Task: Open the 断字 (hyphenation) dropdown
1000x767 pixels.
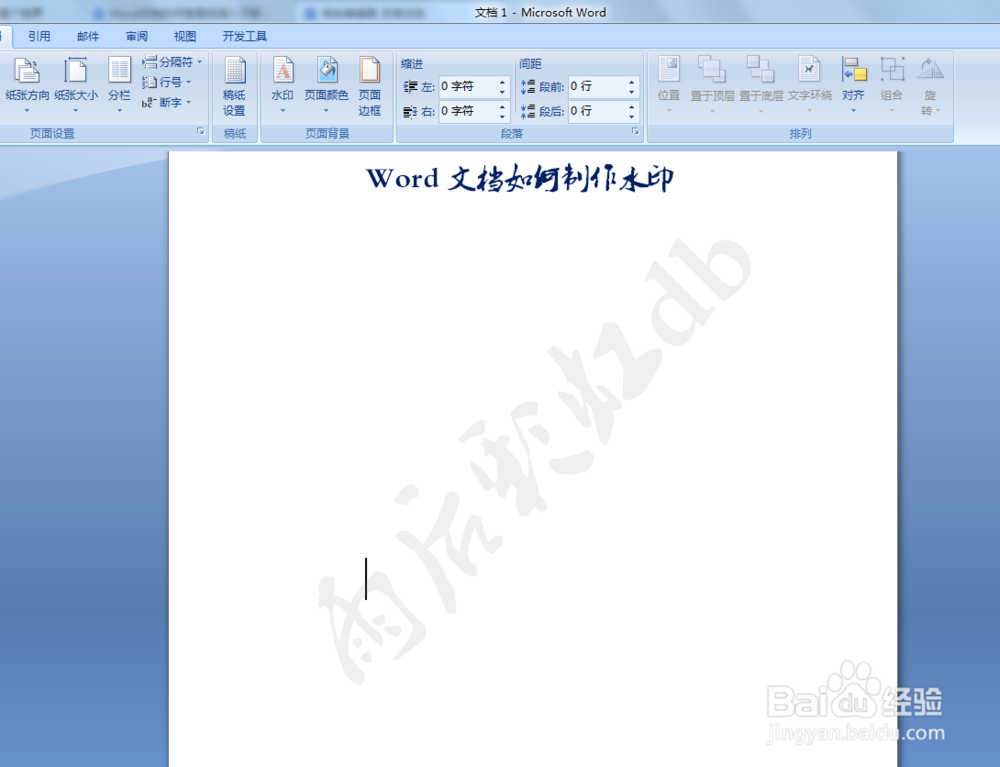Action: [x=166, y=102]
